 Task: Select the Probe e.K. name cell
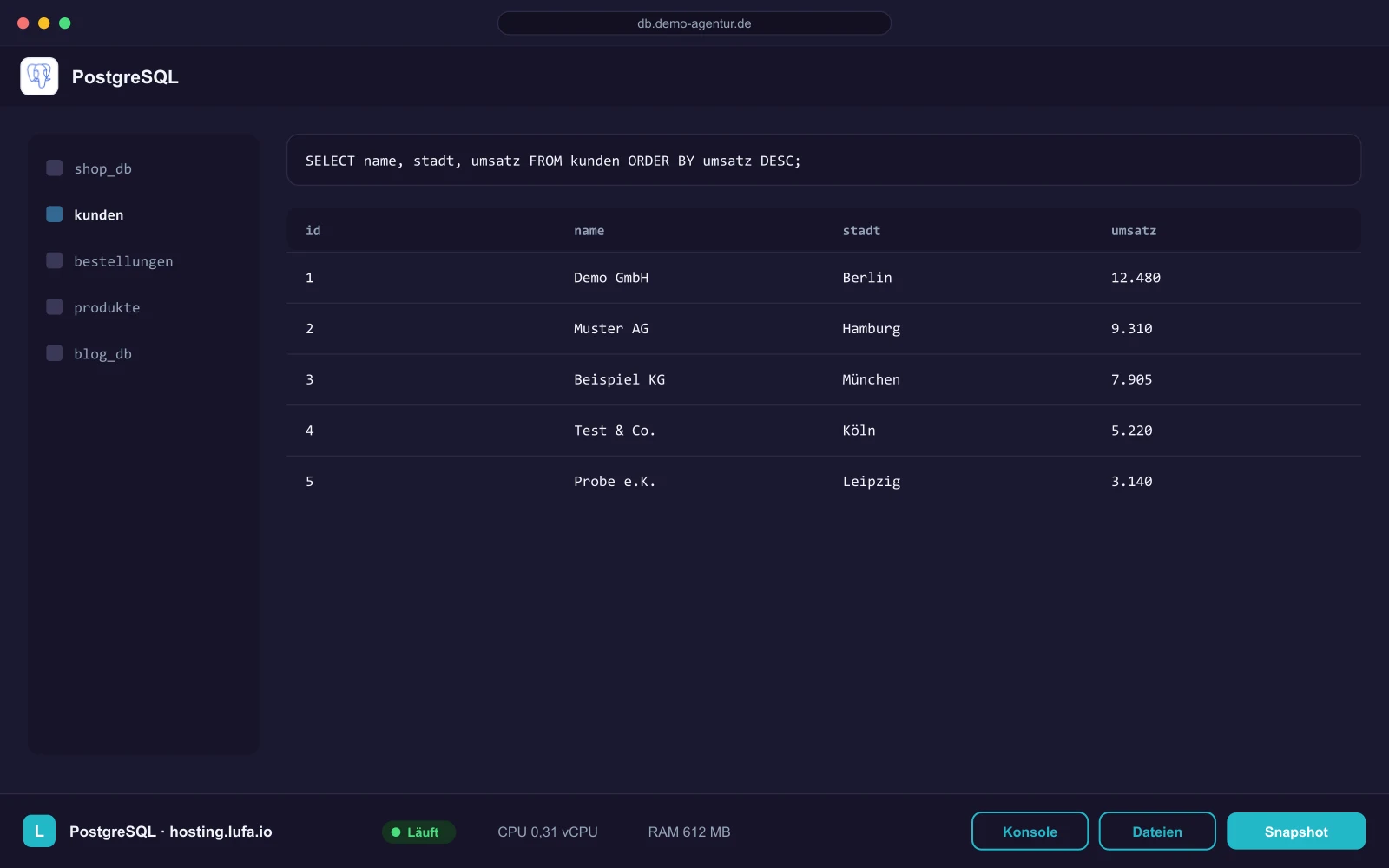pyautogui.click(x=615, y=481)
